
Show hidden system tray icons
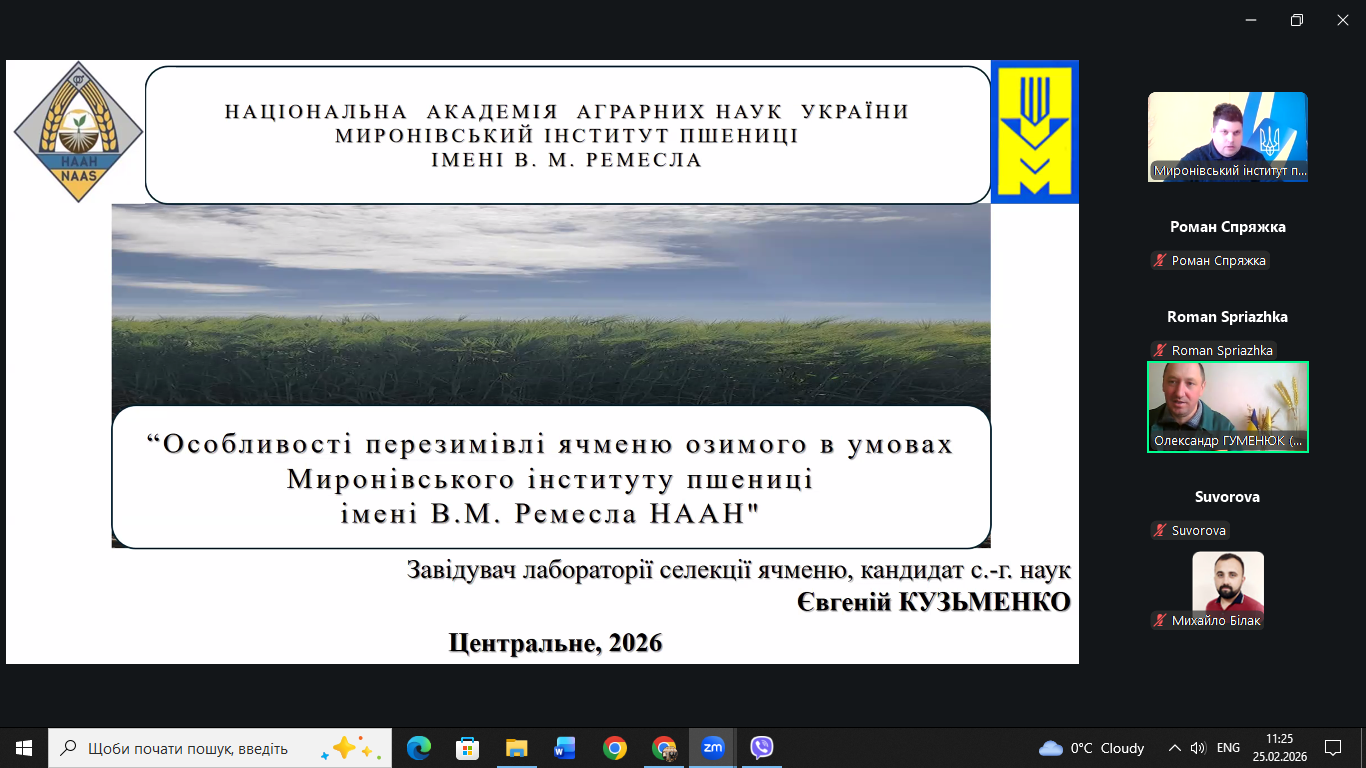click(1175, 748)
